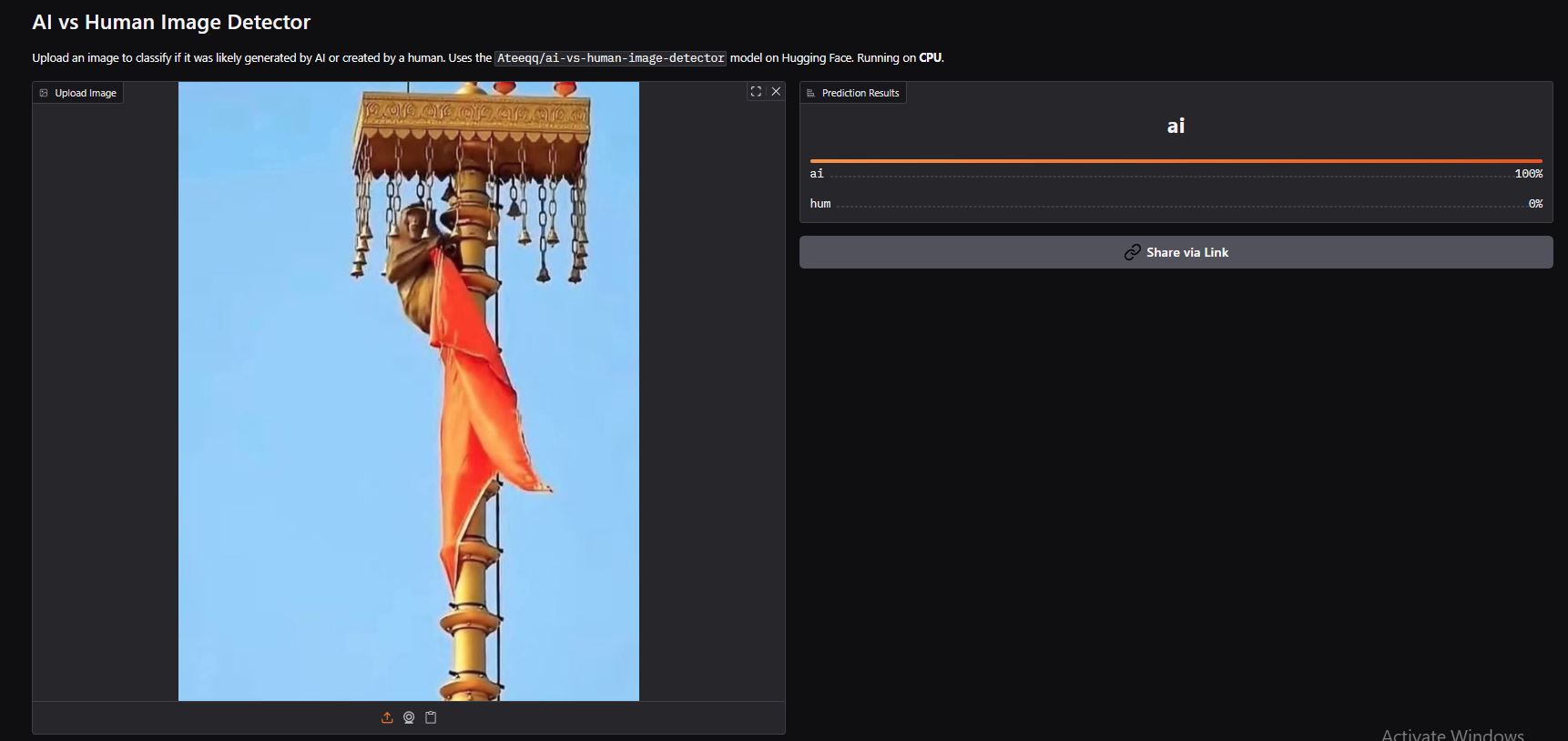
Task: Click the image icon beside Upload Image
Action: coord(44,93)
